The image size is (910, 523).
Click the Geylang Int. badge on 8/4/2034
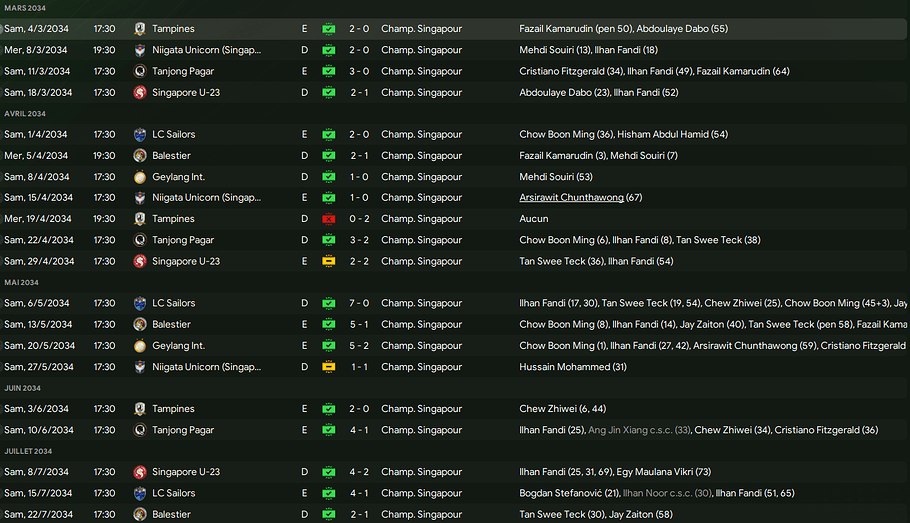click(140, 177)
